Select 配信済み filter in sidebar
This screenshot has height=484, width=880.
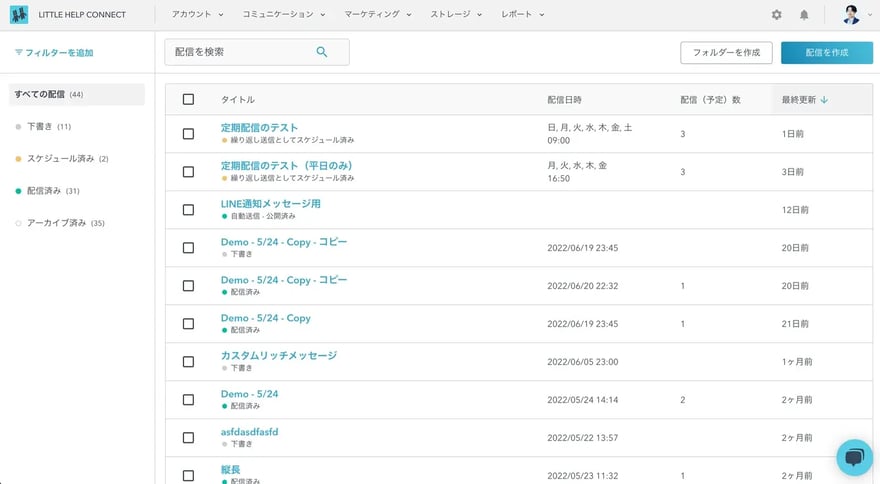tap(46, 191)
